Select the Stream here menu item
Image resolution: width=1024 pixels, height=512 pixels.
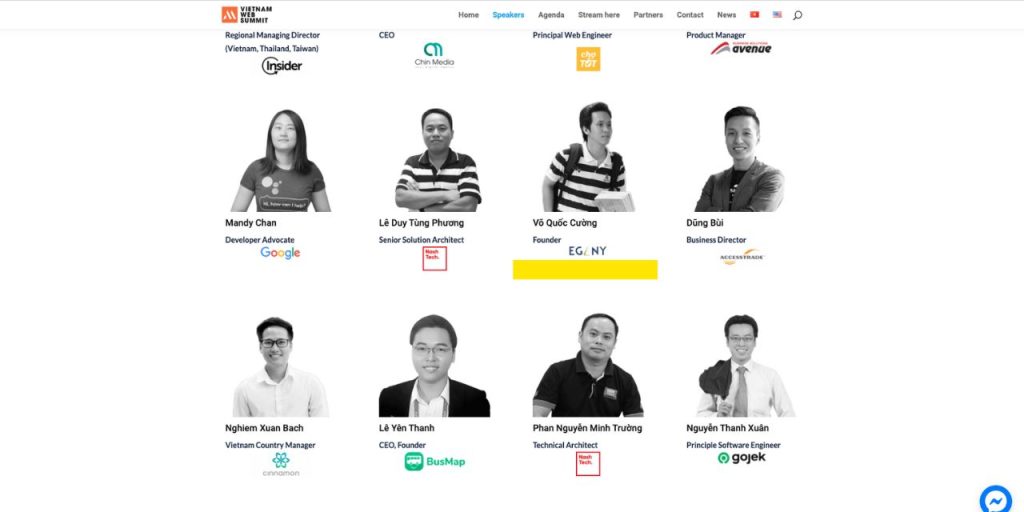click(599, 14)
